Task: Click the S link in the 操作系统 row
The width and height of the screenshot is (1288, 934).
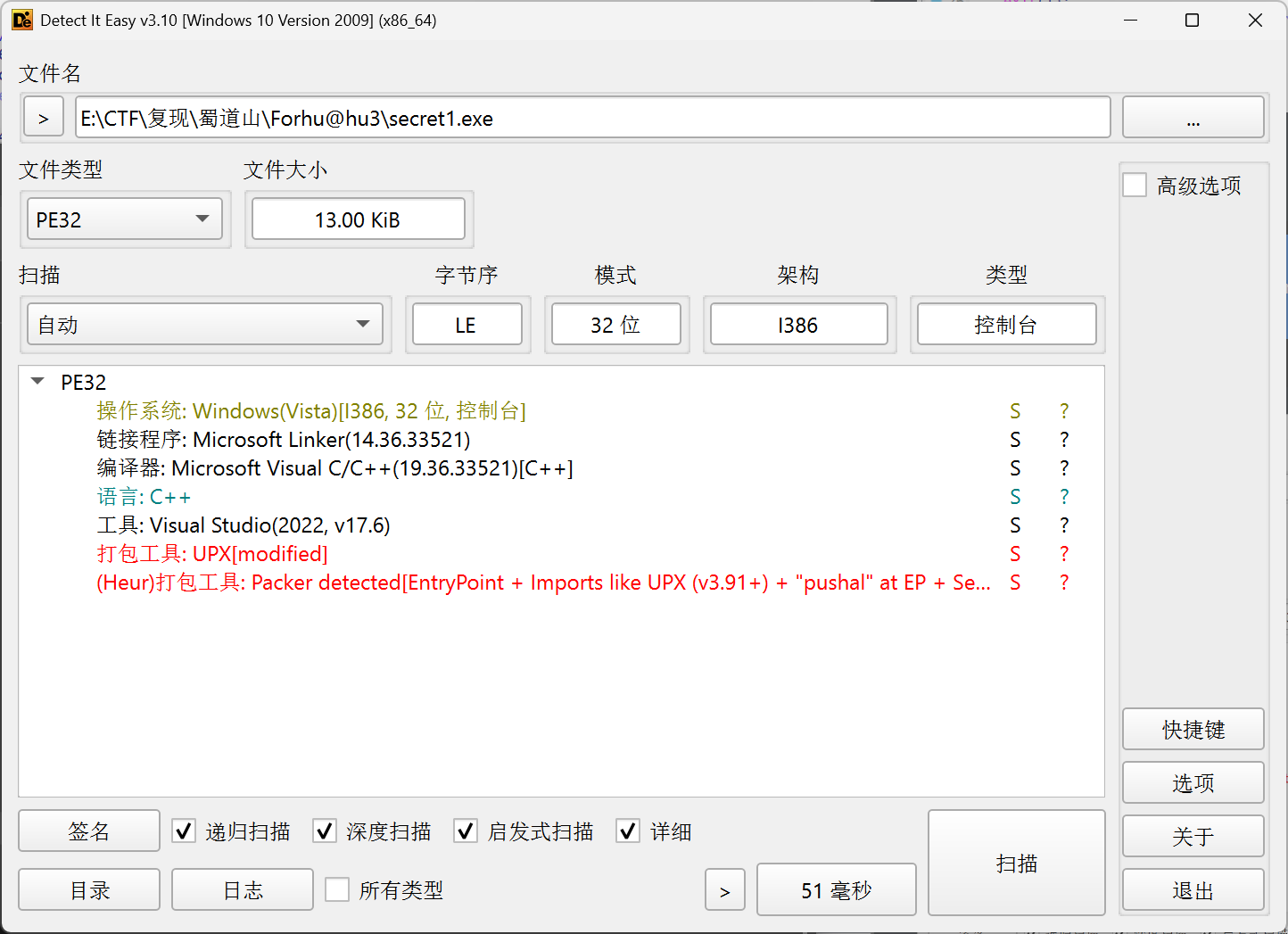Action: pos(1015,410)
